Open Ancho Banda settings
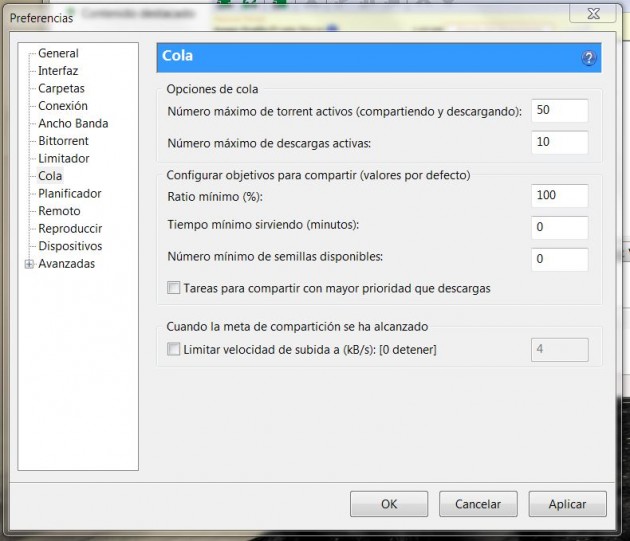The width and height of the screenshot is (630, 541). click(73, 123)
